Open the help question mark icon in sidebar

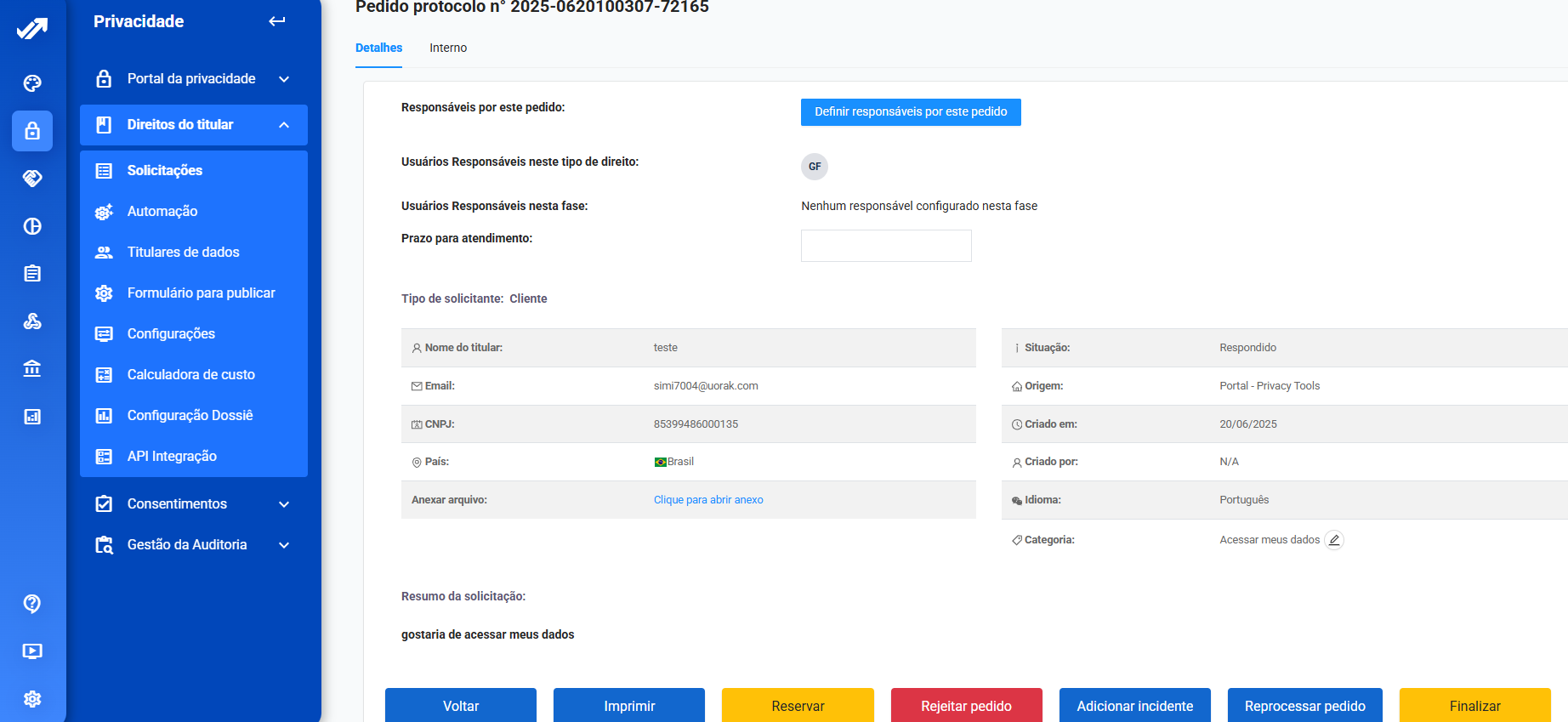(x=32, y=604)
